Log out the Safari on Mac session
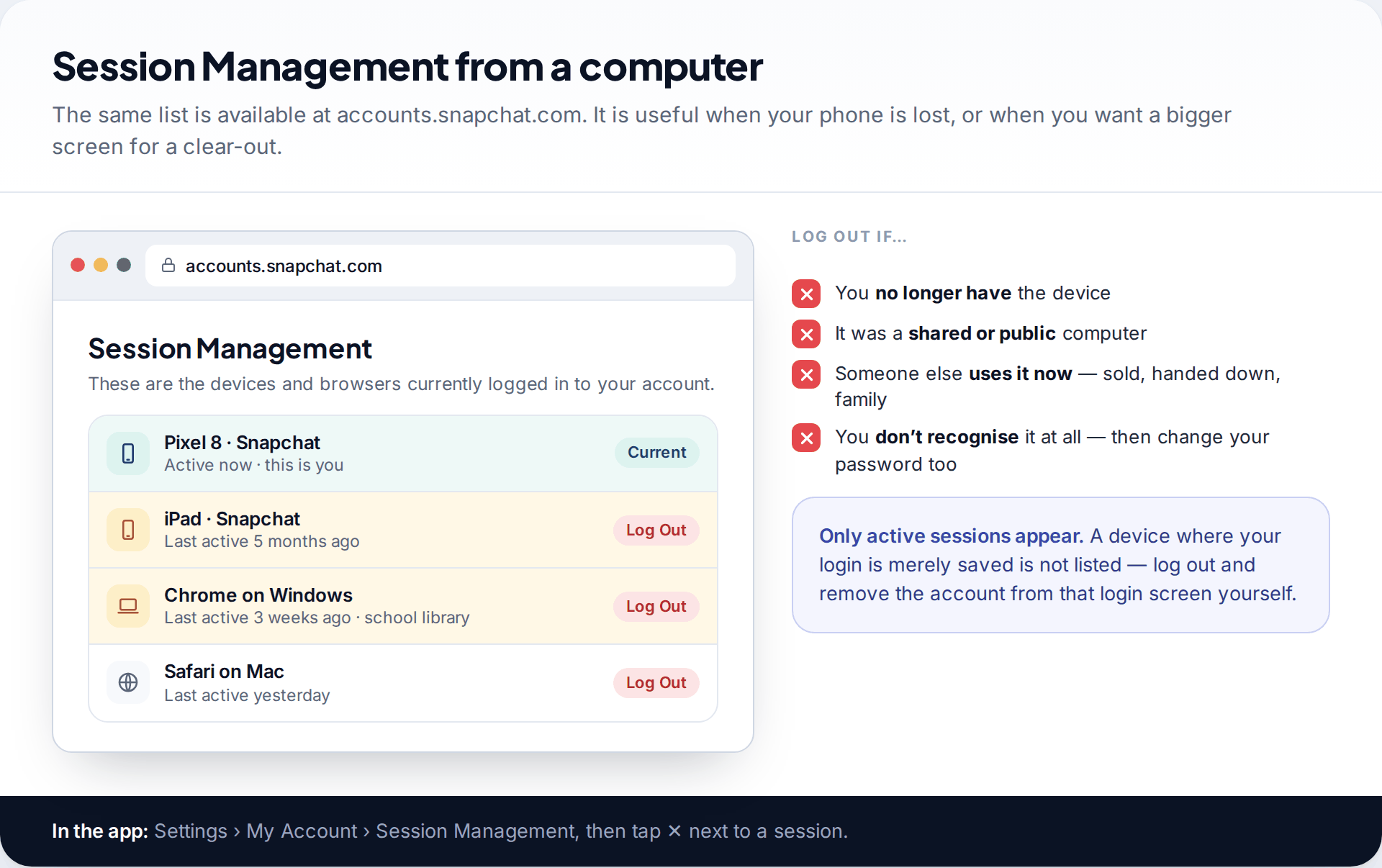The height and width of the screenshot is (868, 1382). click(656, 683)
